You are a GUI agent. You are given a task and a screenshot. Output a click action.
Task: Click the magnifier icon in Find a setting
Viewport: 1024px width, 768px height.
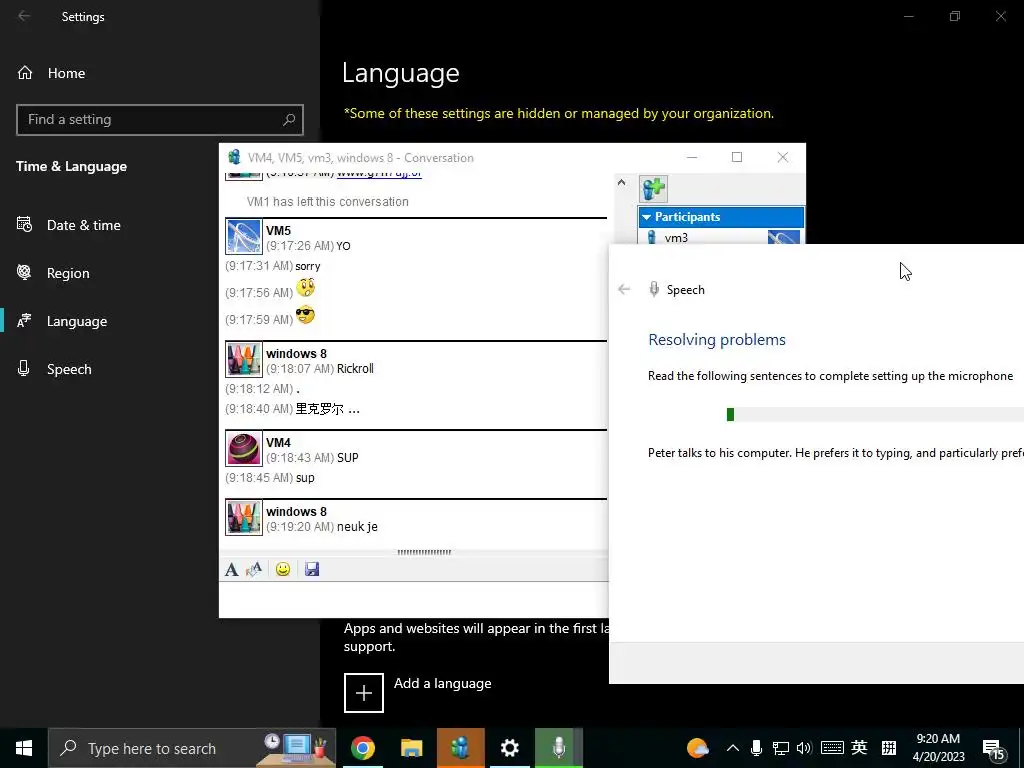click(x=289, y=120)
